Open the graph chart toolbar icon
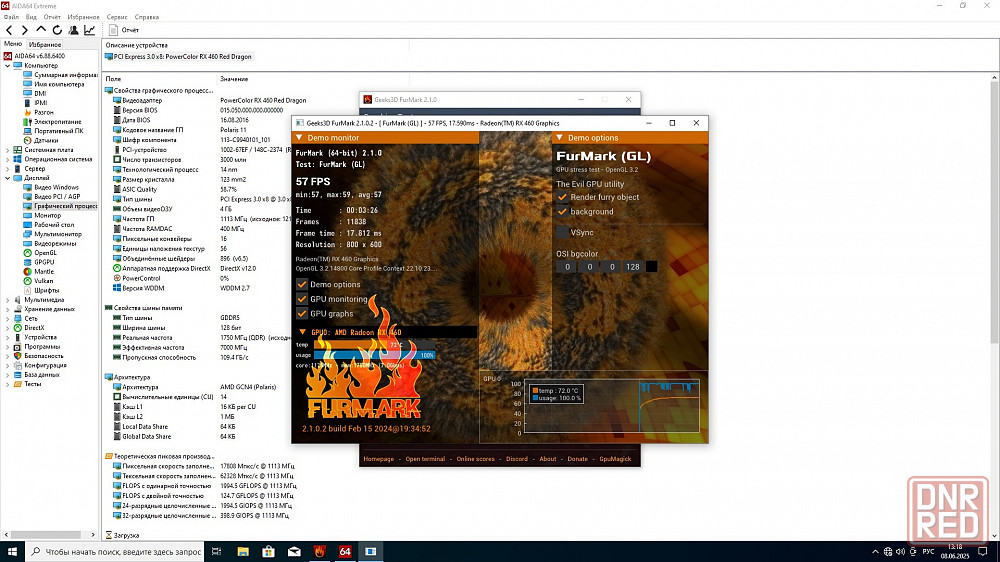The height and width of the screenshot is (562, 1000). pyautogui.click(x=89, y=30)
